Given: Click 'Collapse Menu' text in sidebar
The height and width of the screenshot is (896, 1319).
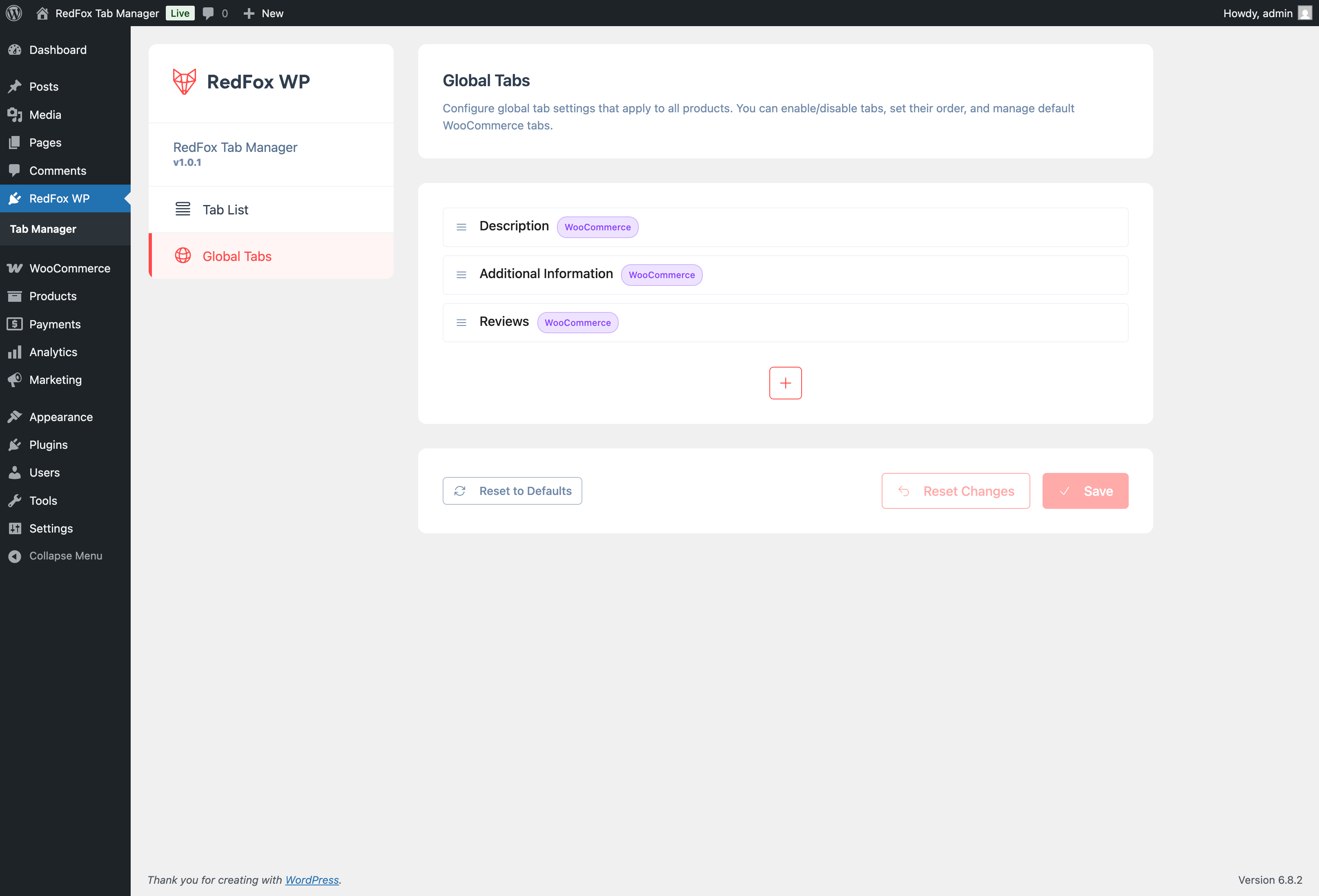Looking at the screenshot, I should tap(66, 556).
